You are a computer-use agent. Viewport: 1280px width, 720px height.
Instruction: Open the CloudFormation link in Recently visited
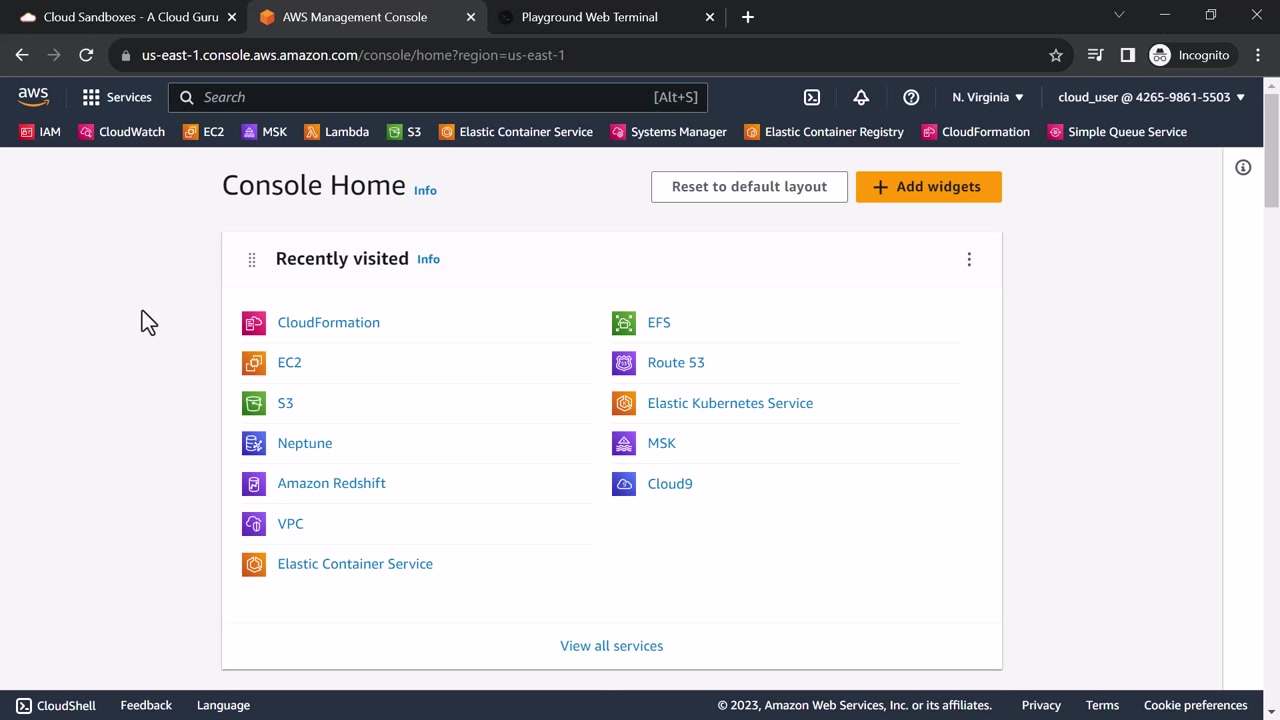click(329, 323)
